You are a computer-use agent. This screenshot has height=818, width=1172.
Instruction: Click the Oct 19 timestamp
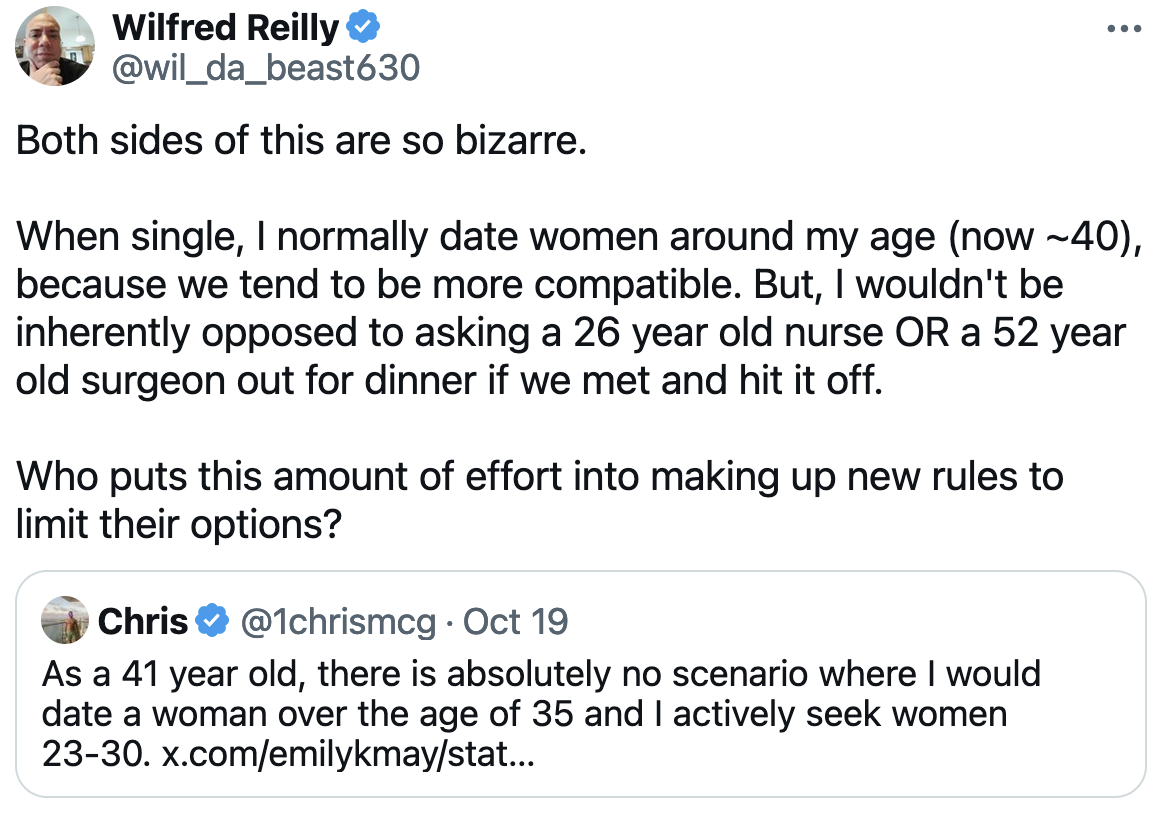point(516,622)
